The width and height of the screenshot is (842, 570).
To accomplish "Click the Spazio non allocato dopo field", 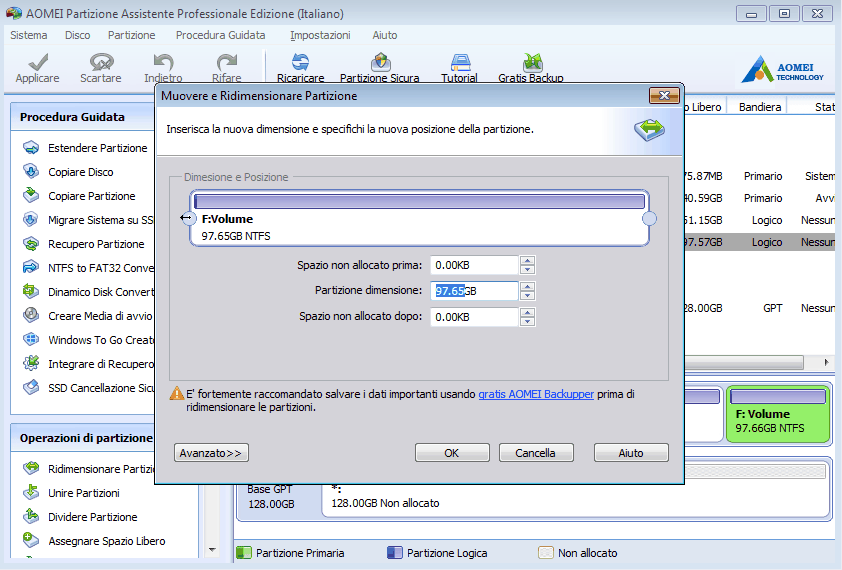I will pyautogui.click(x=475, y=317).
